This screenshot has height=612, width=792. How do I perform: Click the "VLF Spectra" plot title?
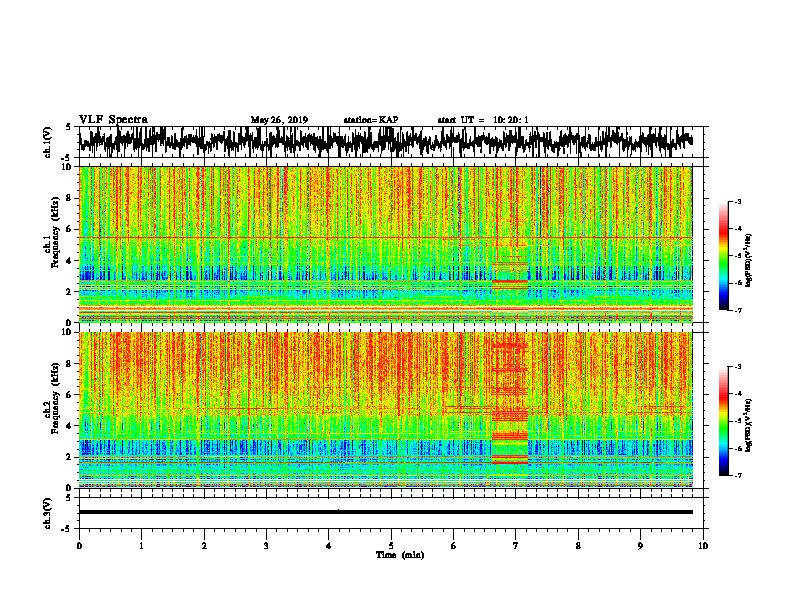113,120
